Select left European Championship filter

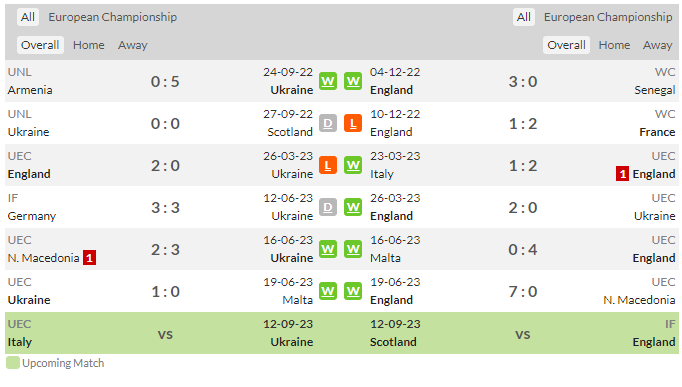112,17
